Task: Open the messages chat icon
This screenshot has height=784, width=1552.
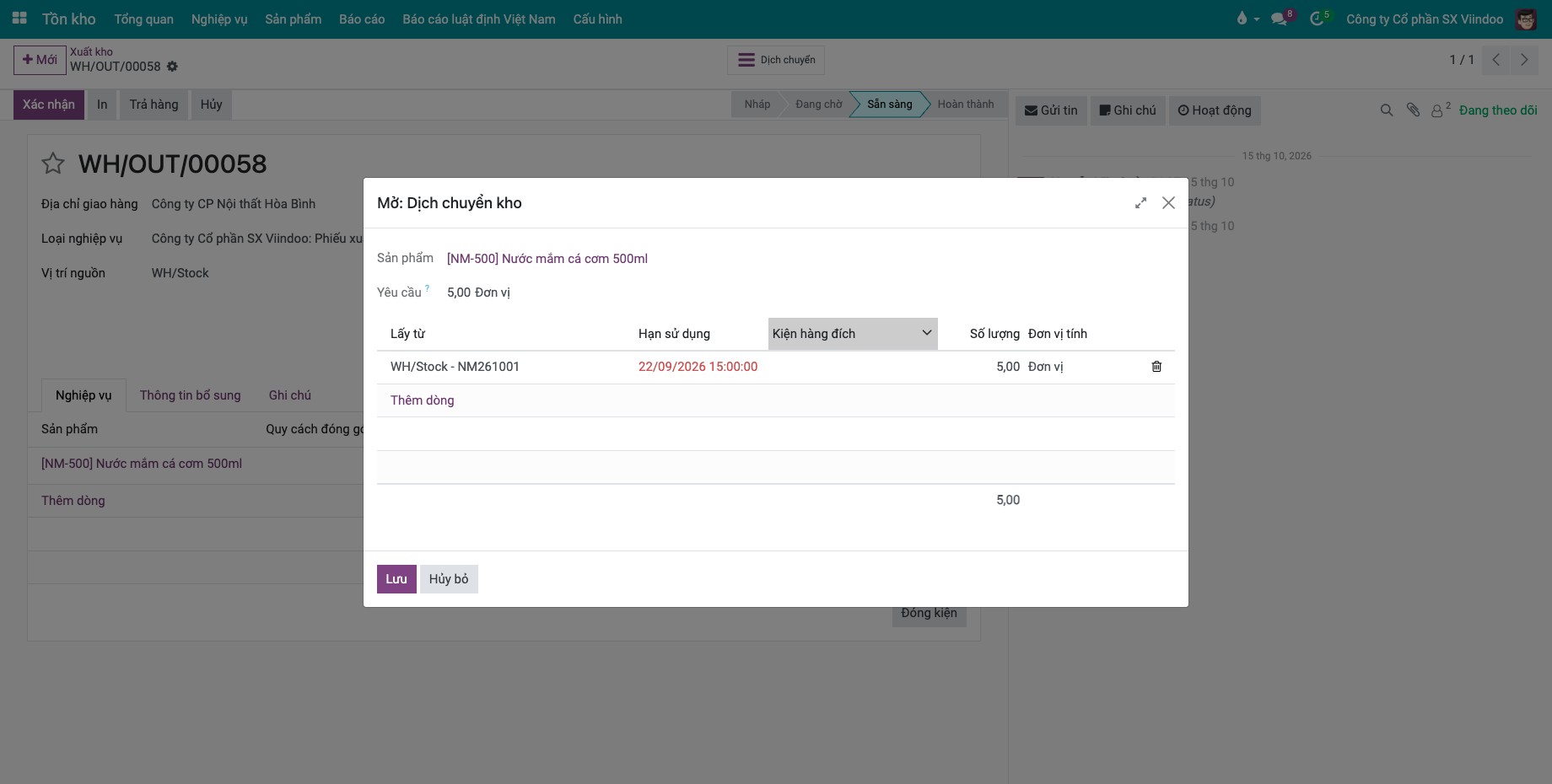Action: (x=1280, y=19)
